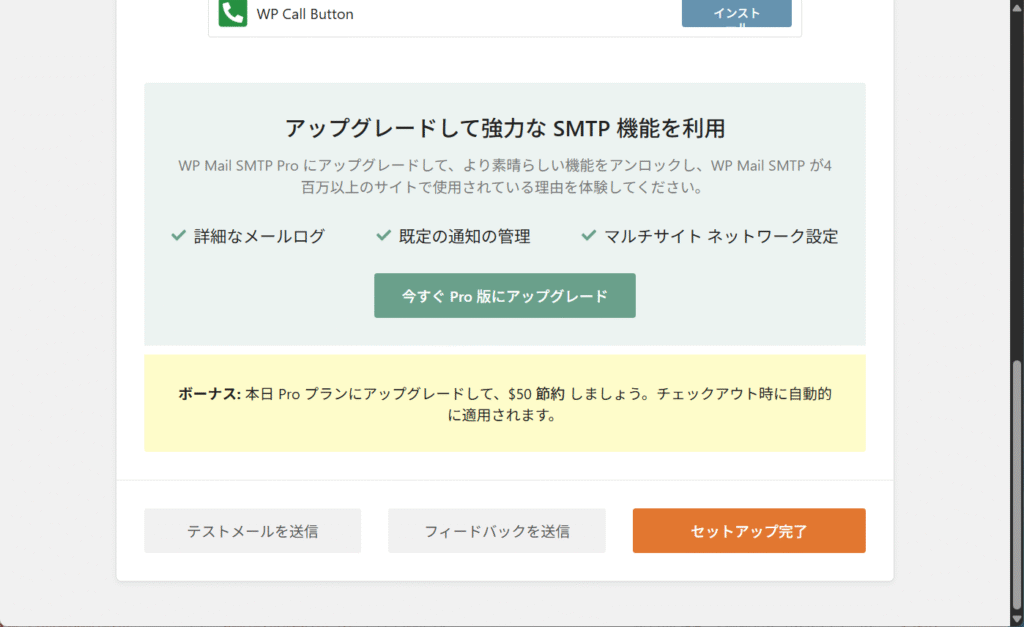Click the マルチサイト ネットワーク設定 feature text

[x=720, y=237]
